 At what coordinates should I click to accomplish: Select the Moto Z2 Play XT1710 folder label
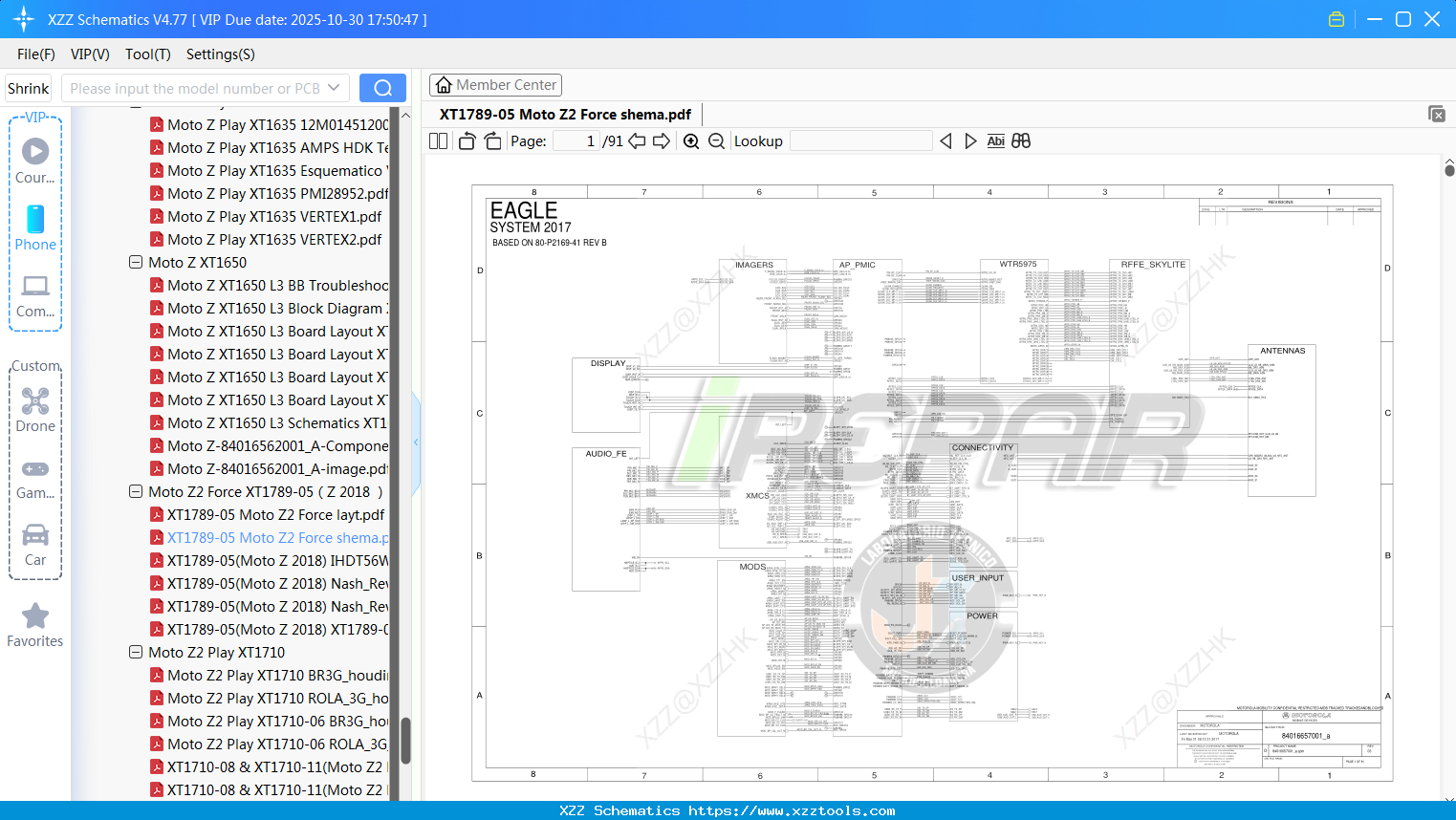(216, 652)
